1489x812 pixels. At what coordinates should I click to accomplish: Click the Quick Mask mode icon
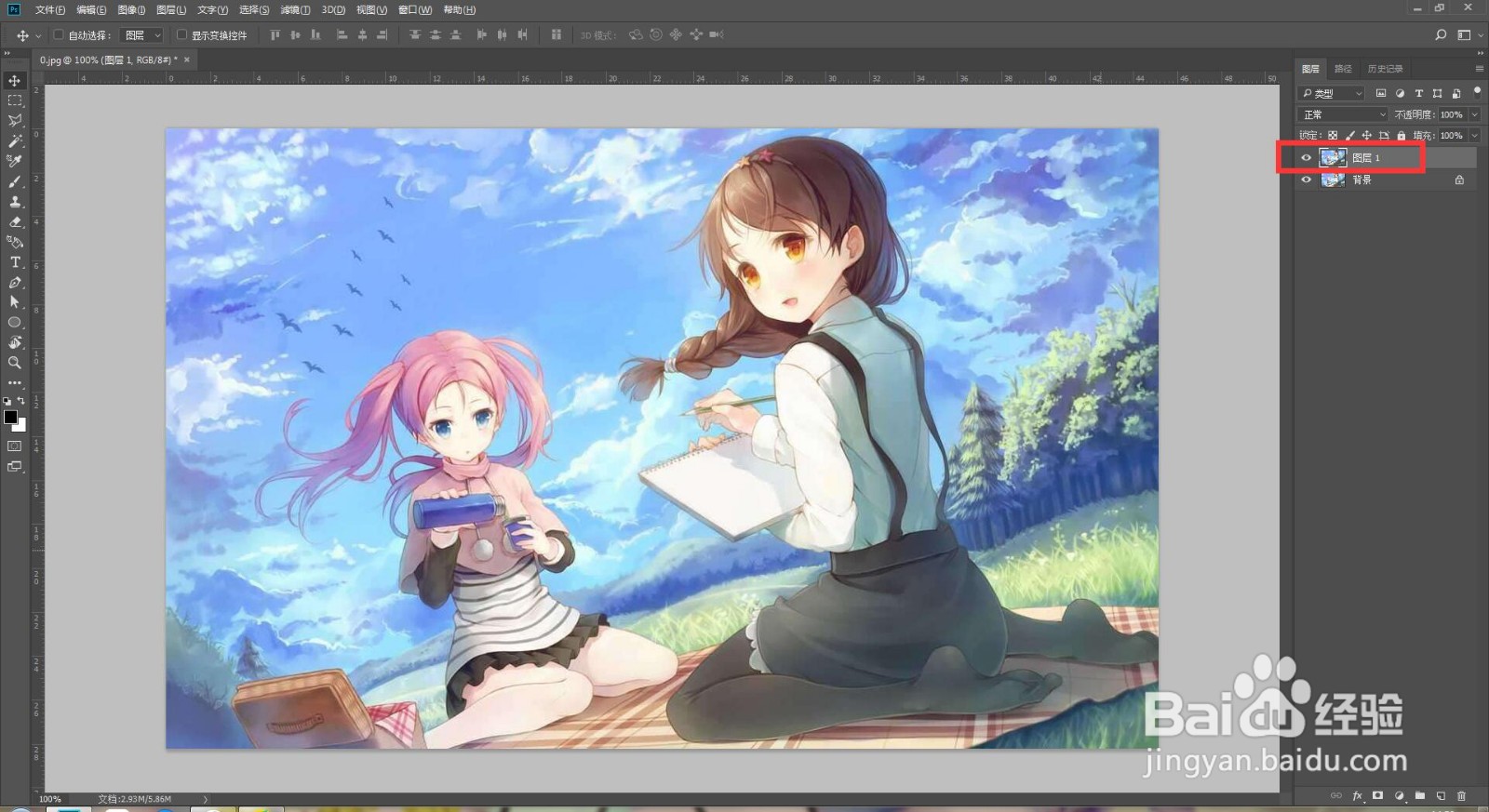(x=15, y=446)
